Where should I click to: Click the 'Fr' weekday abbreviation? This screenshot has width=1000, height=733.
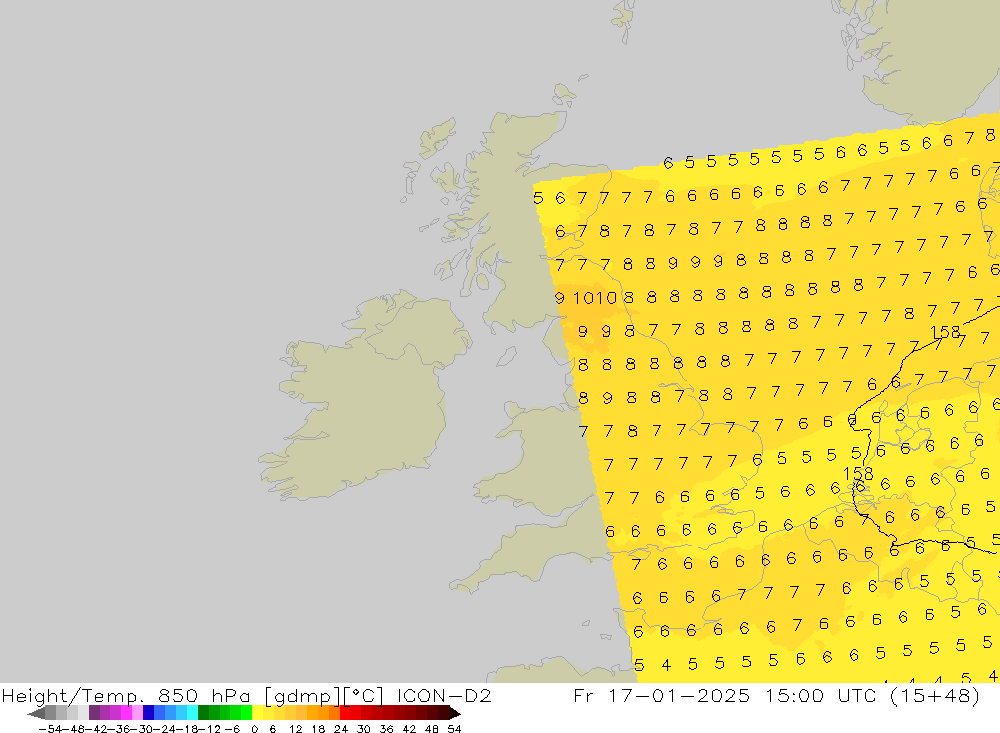583,695
